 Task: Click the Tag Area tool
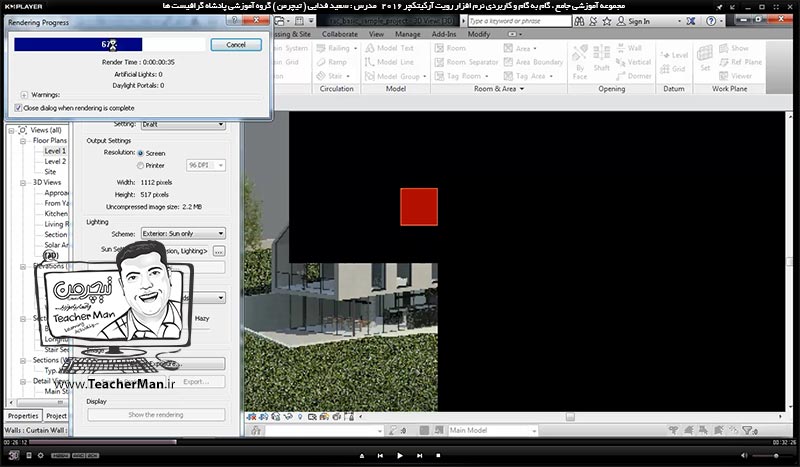pyautogui.click(x=524, y=76)
